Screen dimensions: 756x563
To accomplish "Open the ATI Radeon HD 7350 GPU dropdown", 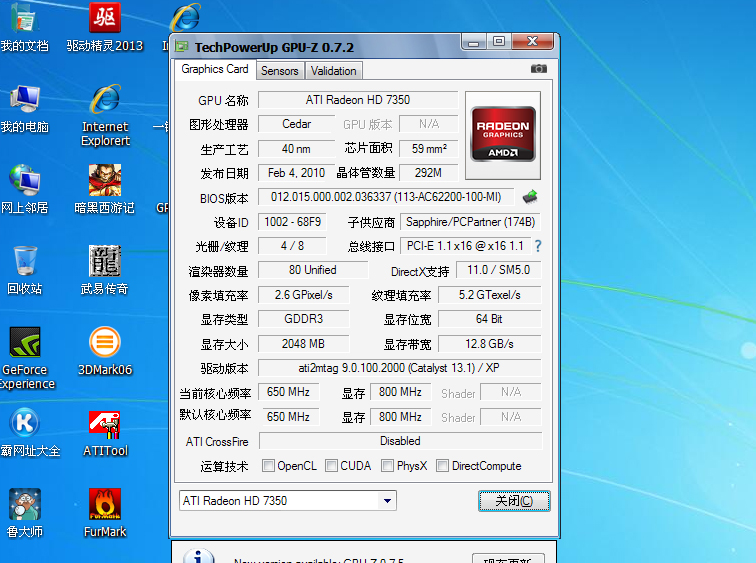I will (288, 501).
